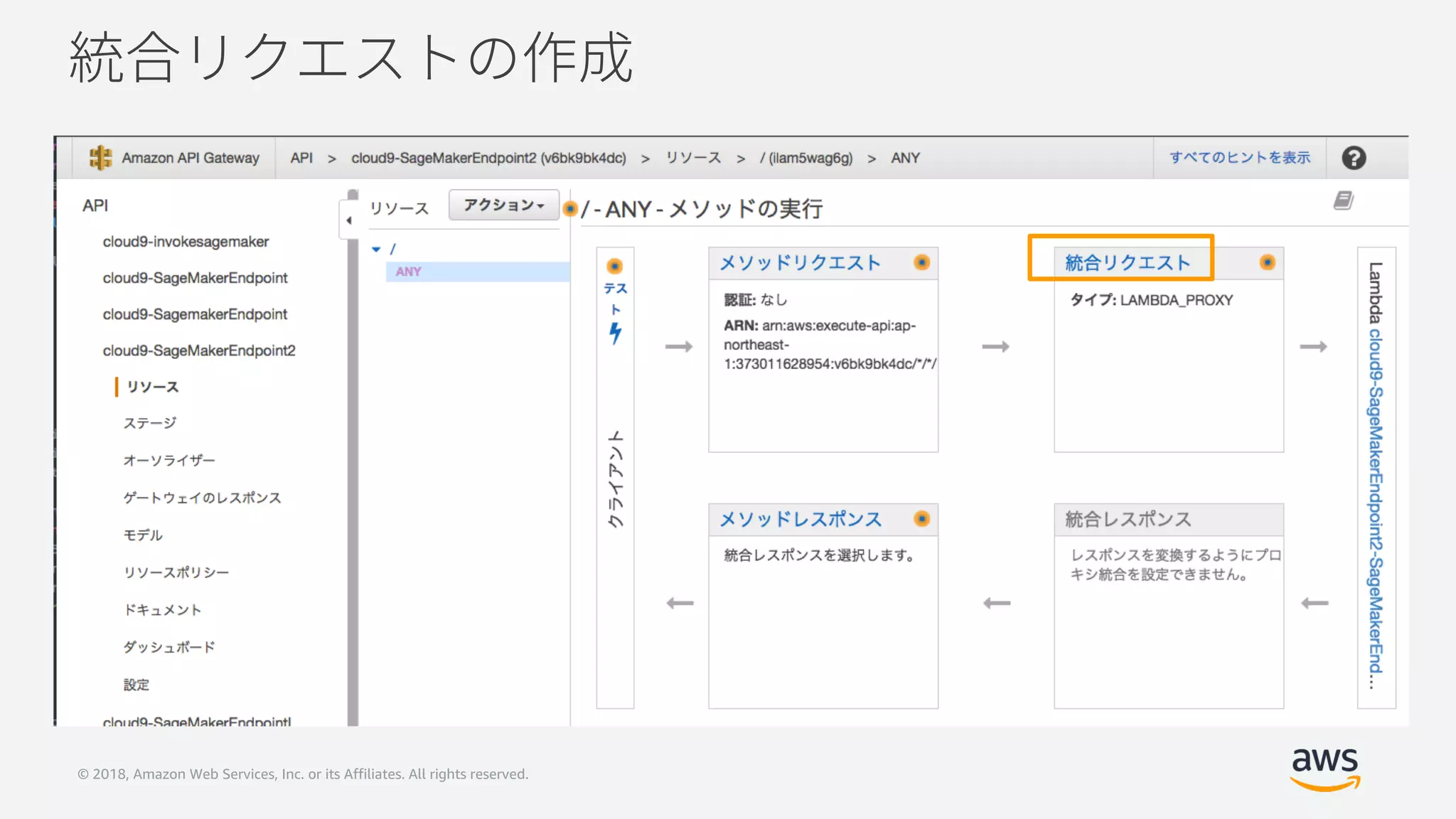Viewport: 1456px width, 819px height.
Task: Click the test lightning bolt icon
Action: click(x=615, y=333)
